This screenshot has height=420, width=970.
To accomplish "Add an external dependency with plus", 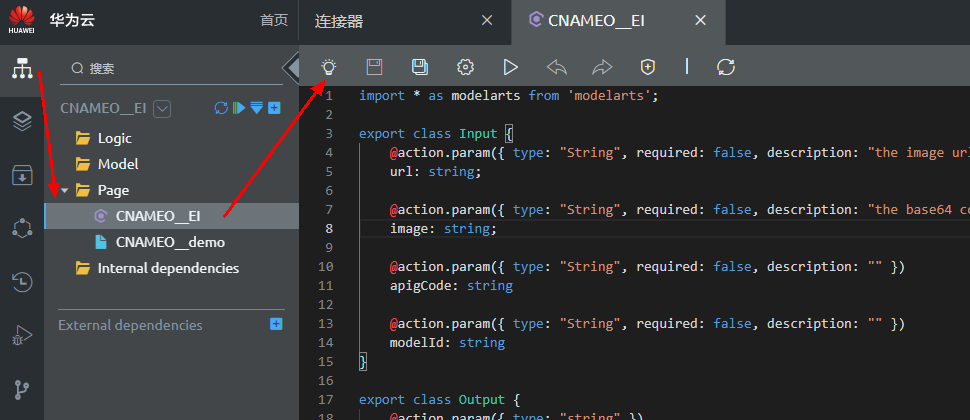I will (x=276, y=324).
